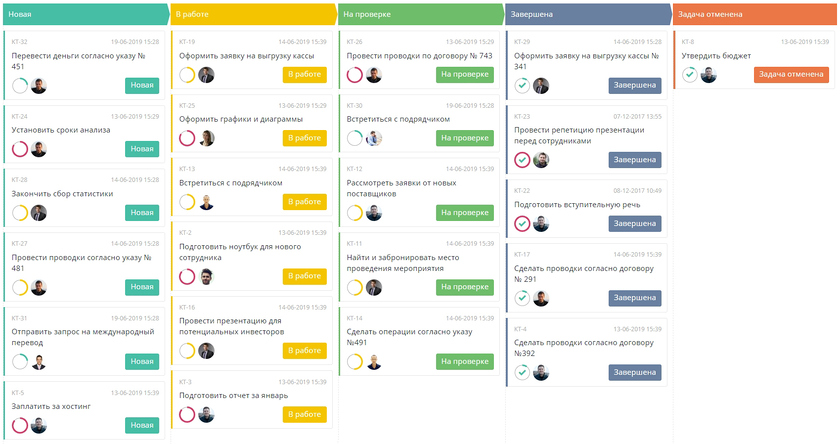This screenshot has height=444, width=840.
Task: Click the progress ring on card KT-5
Action: tap(20, 425)
